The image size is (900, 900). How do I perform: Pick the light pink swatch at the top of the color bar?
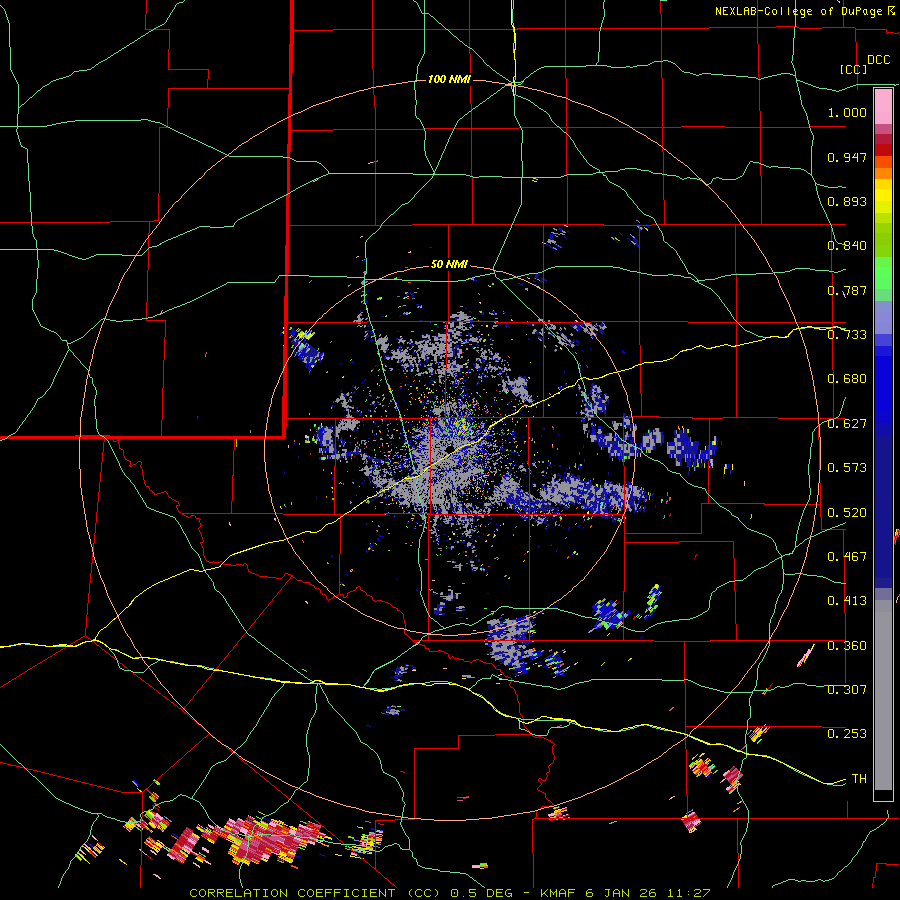coord(883,106)
